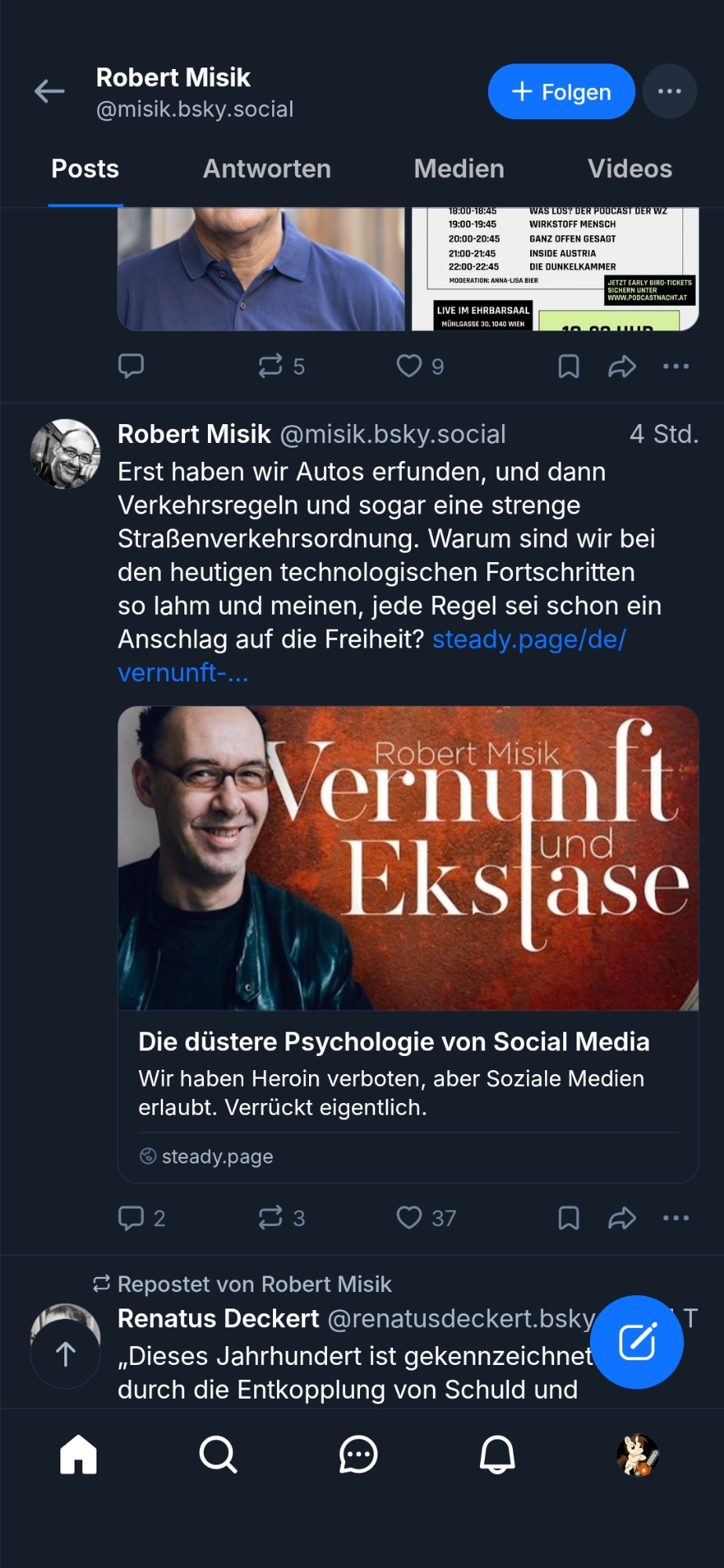Open the compose new post button

pyautogui.click(x=636, y=1341)
